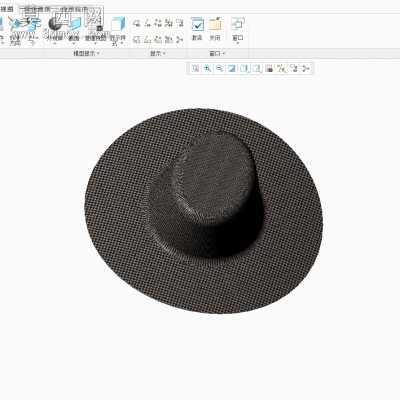Expand the Window (窗口) group label
Image resolution: width=400 pixels, height=400 pixels.
pyautogui.click(x=217, y=53)
